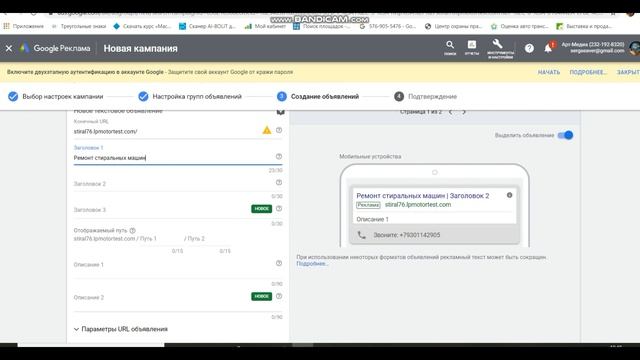Click ad headline in mobile preview

pos(422,196)
